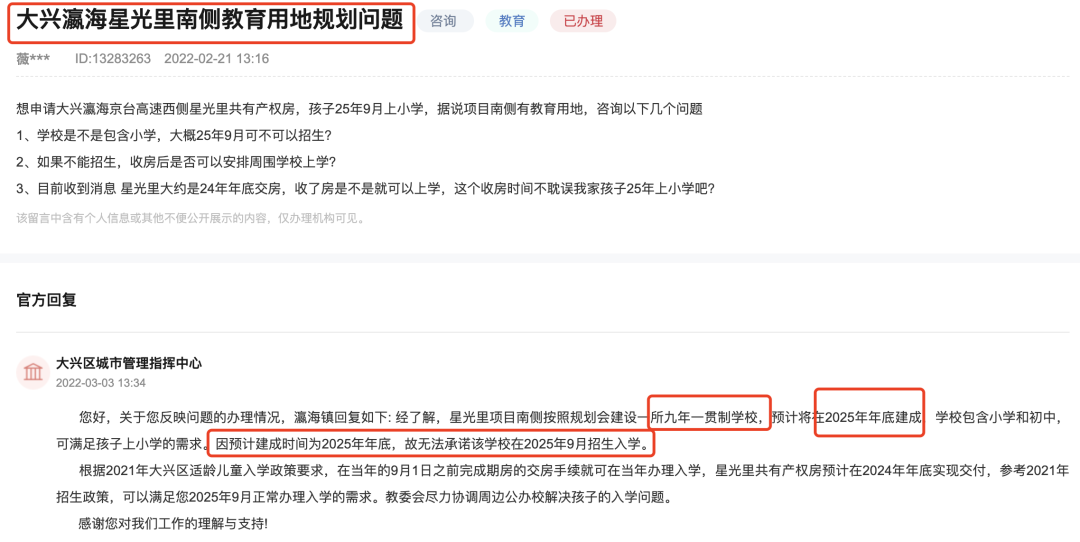The width and height of the screenshot is (1080, 542).
Task: Click the username 薇***
Action: (32, 59)
